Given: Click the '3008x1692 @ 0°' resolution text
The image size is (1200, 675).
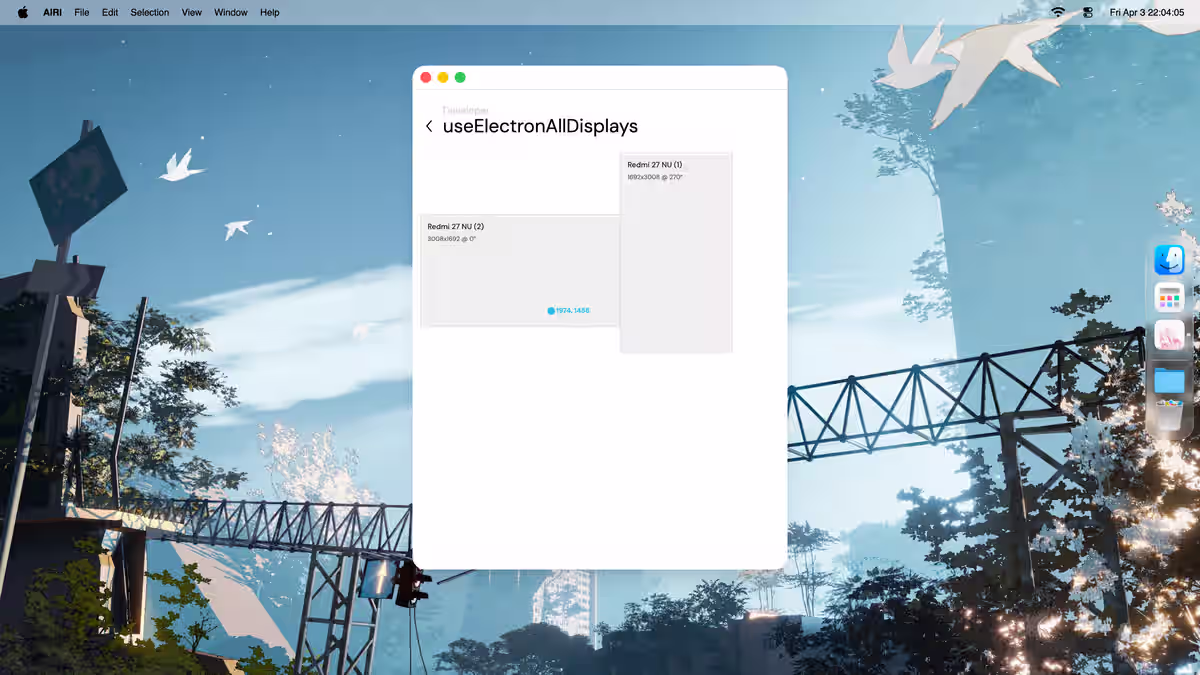Looking at the screenshot, I should tap(452, 239).
